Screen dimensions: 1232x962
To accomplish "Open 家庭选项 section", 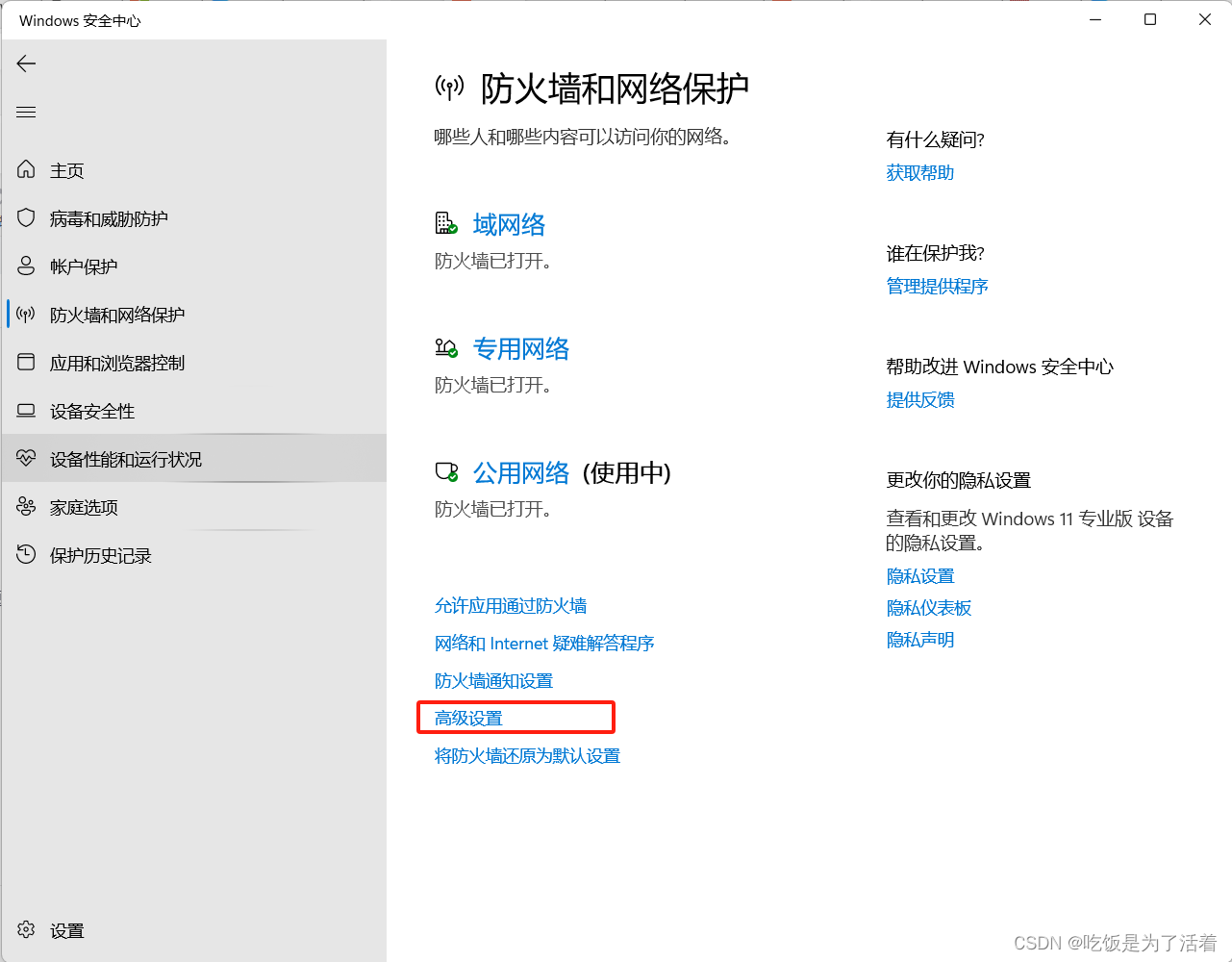I will click(84, 507).
